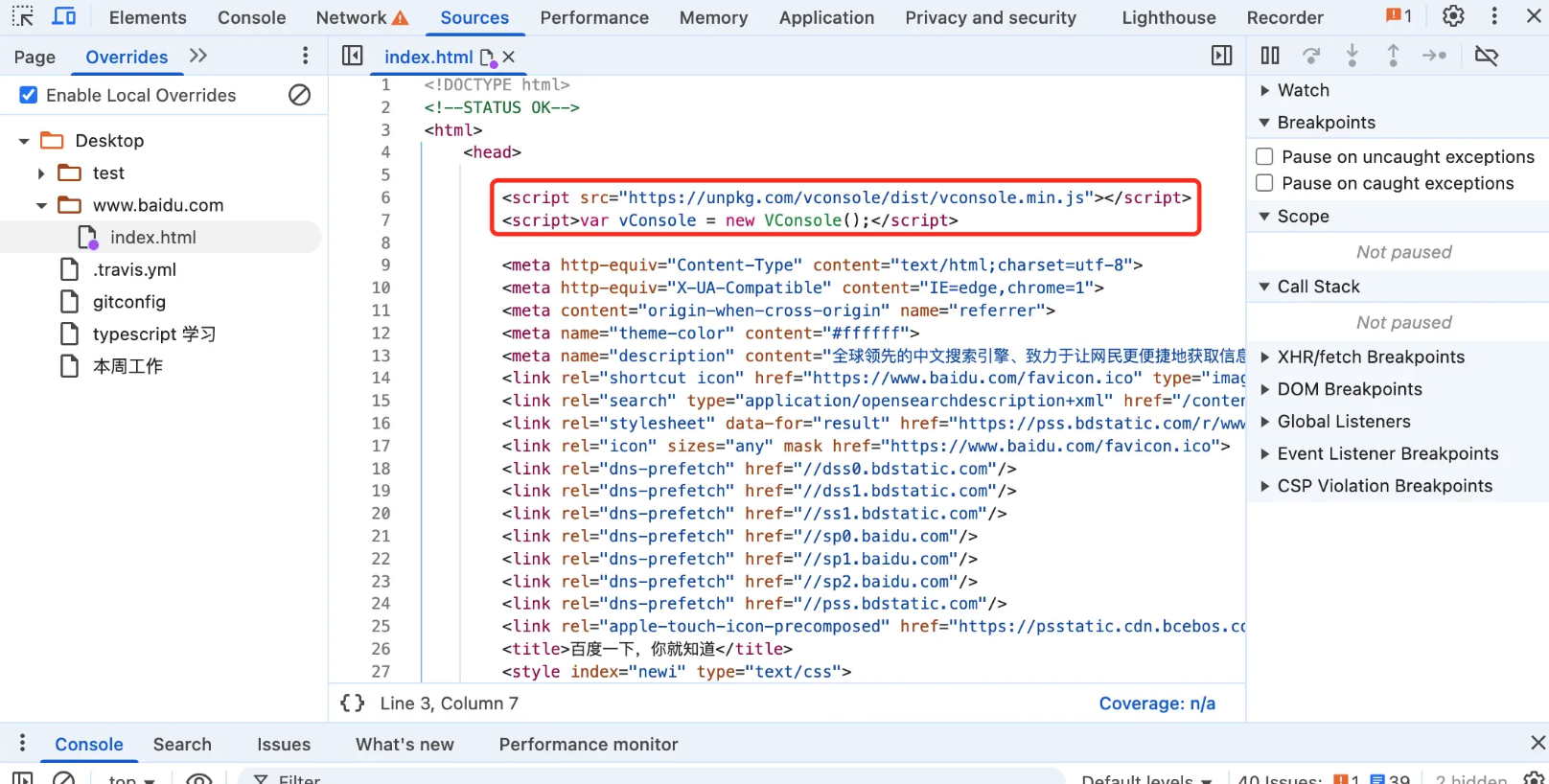Screen dimensions: 1549x784
Task: Open DevTools settings gear
Action: click(1453, 16)
